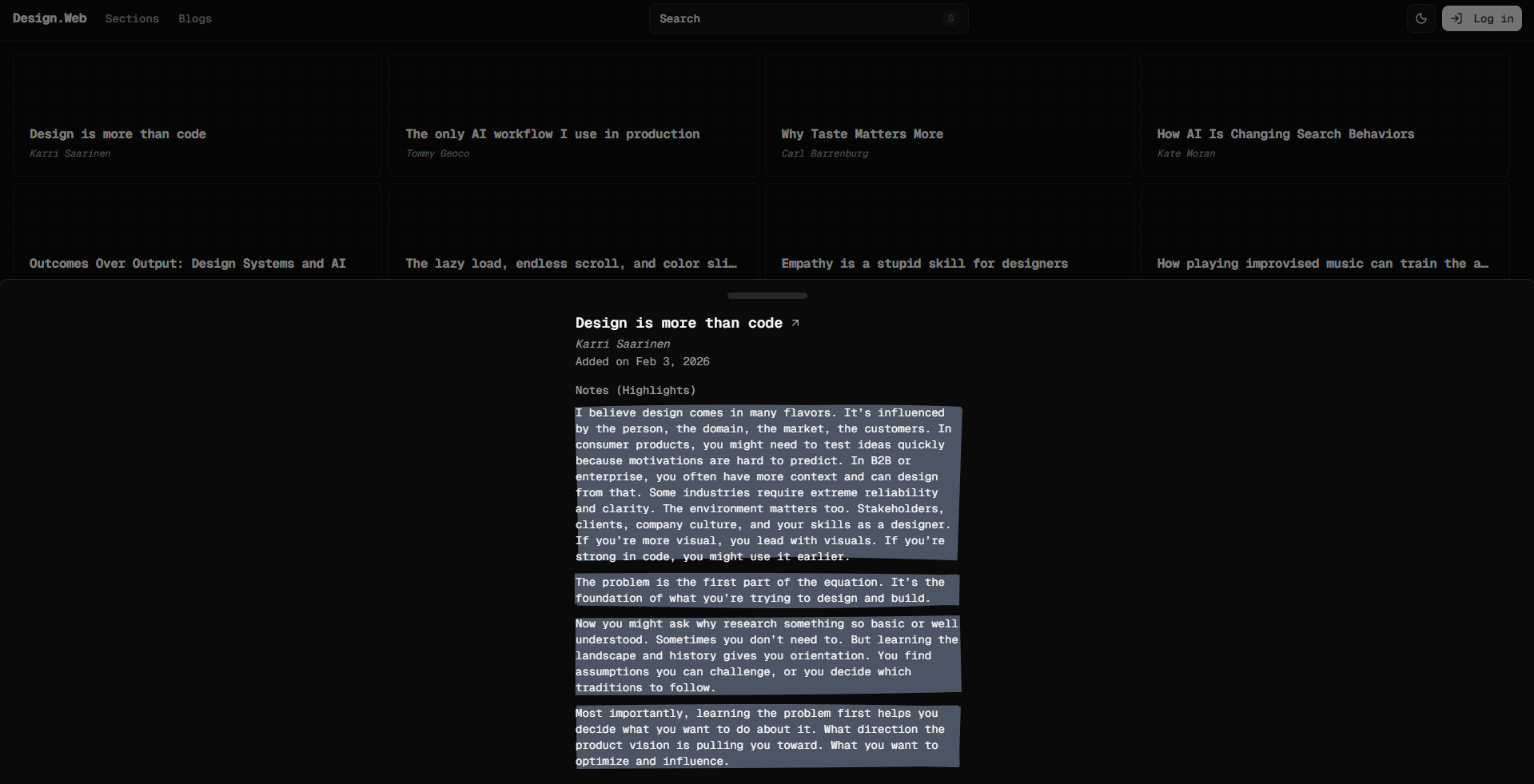This screenshot has height=784, width=1534.
Task: Open 'Outcomes Over Output: Design Systems and AI'
Action: click(x=188, y=263)
